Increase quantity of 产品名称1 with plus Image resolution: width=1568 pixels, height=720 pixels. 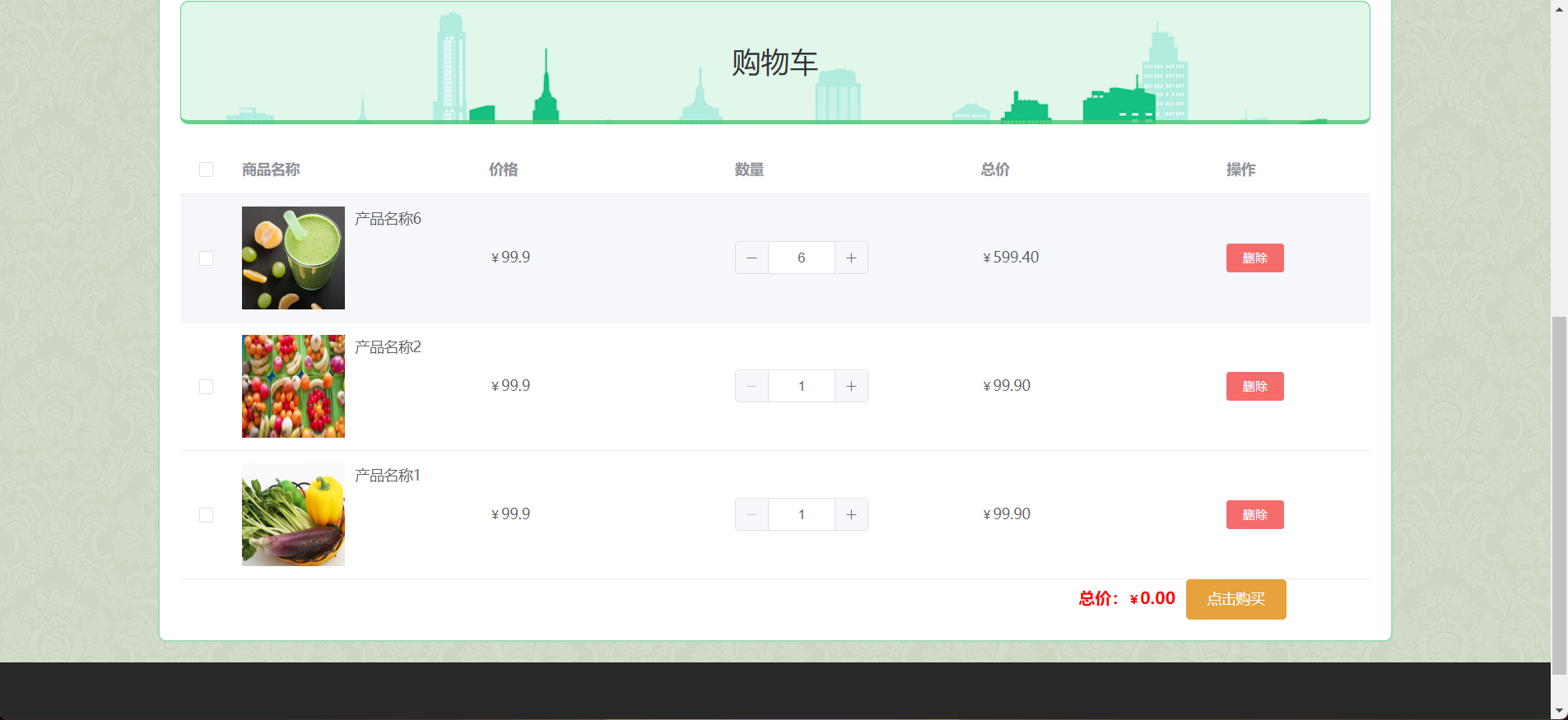tap(851, 514)
